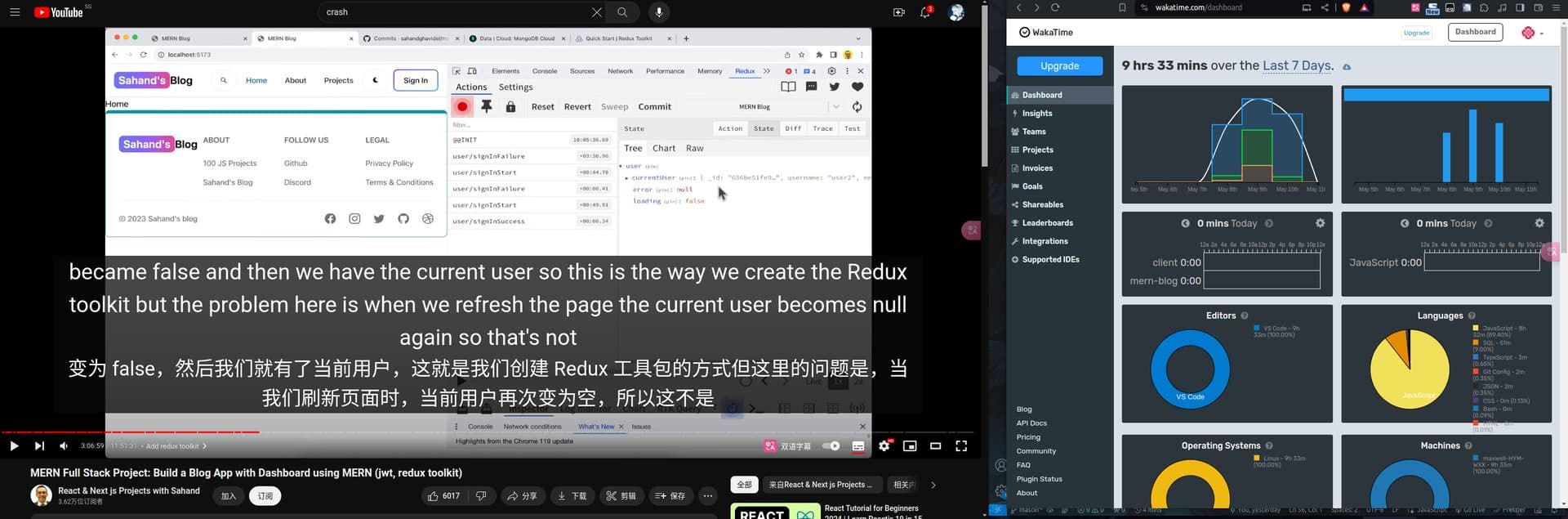Viewport: 1568px width, 519px height.
Task: Toggle the browser sidebar panel icon
Action: pos(1520,7)
